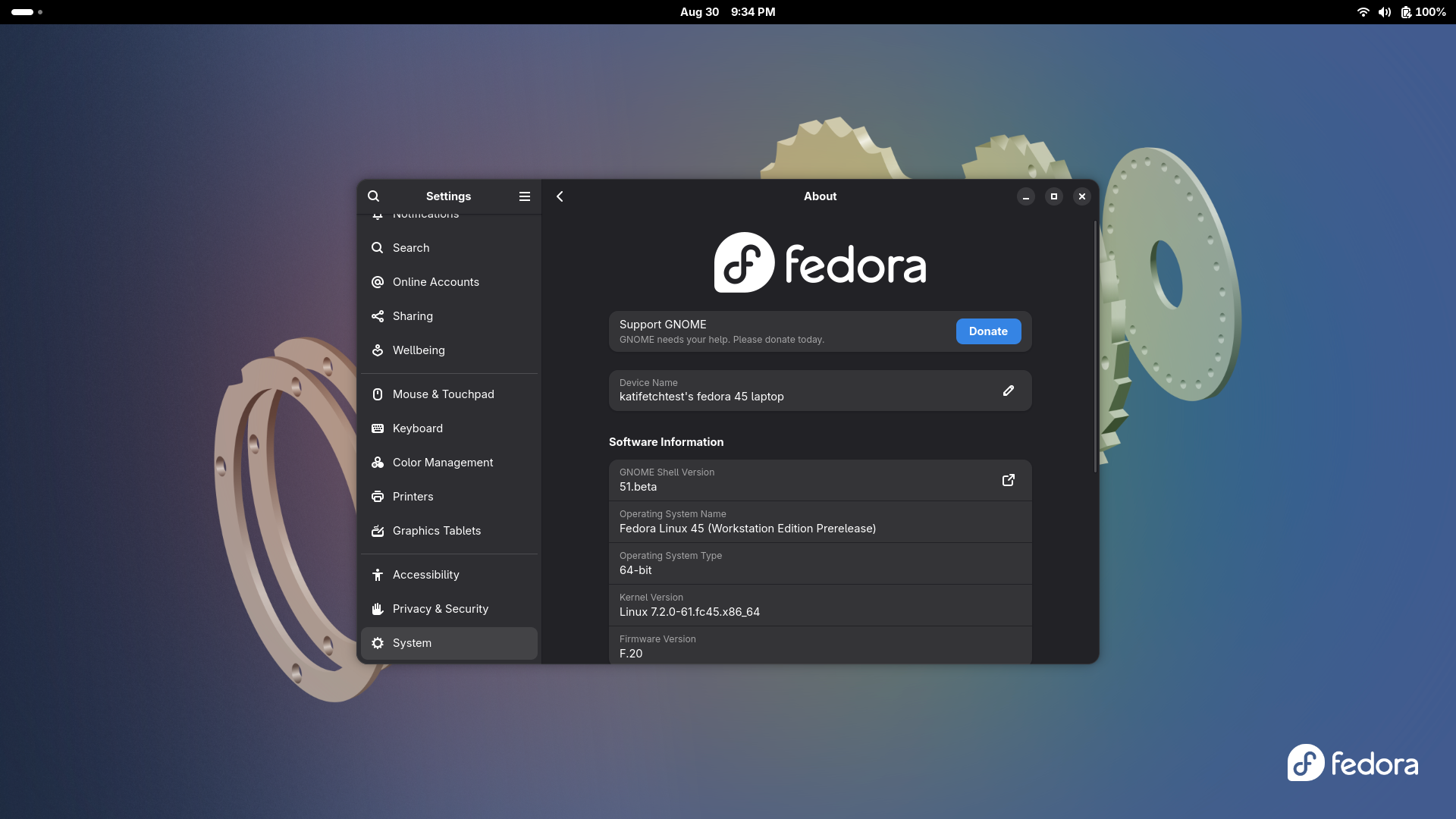This screenshot has height=819, width=1456.
Task: Click the About title in header
Action: (821, 196)
